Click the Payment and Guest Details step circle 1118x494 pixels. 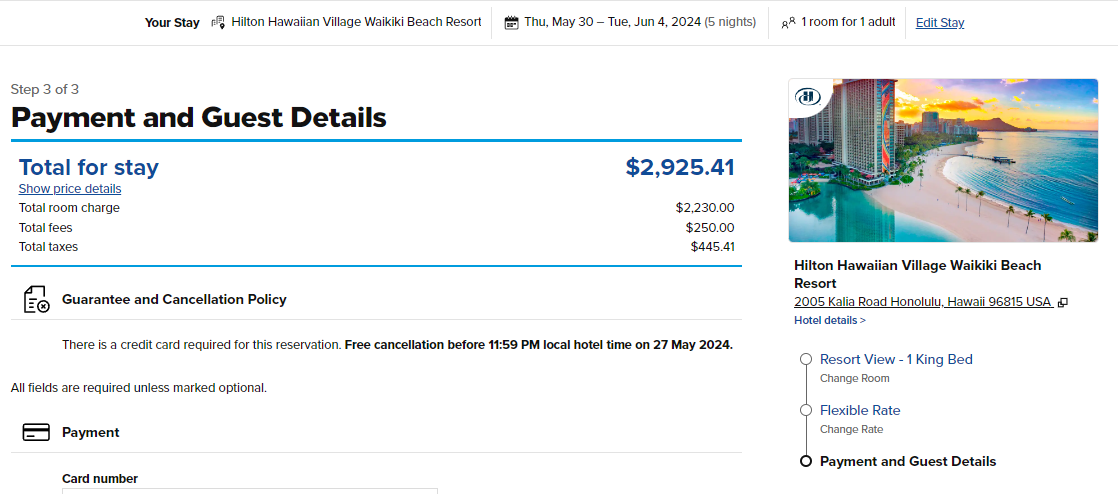click(805, 461)
